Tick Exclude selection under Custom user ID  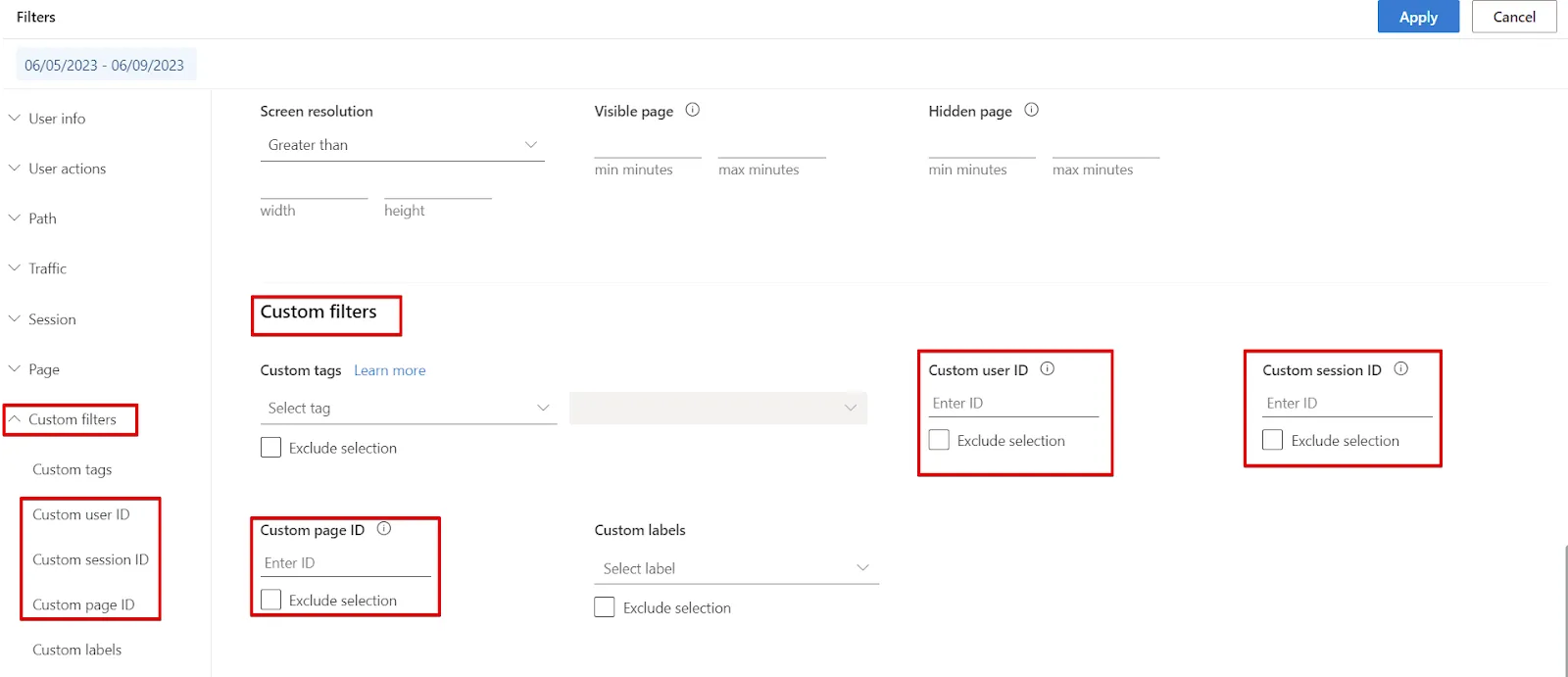(939, 440)
